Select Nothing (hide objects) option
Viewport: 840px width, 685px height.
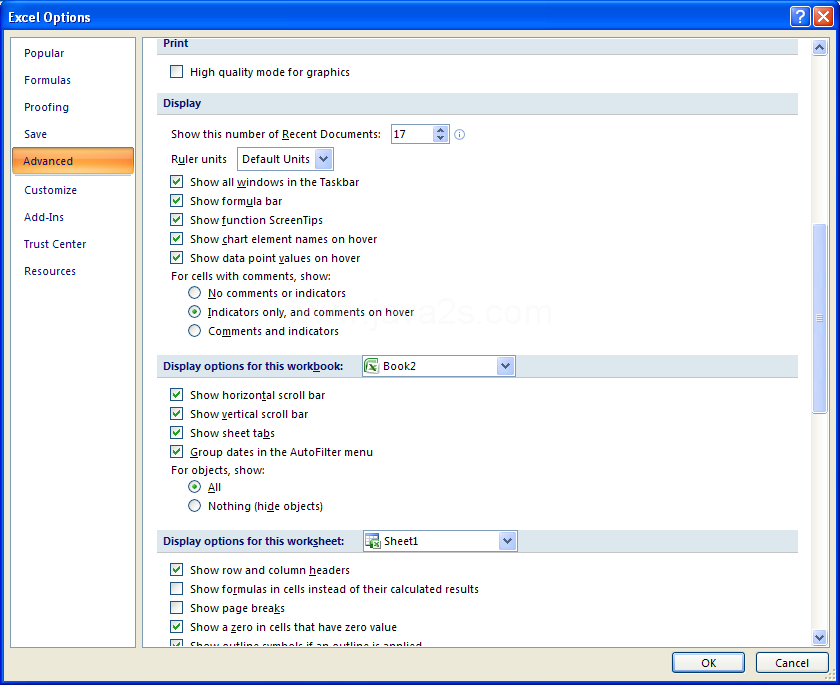(x=194, y=506)
